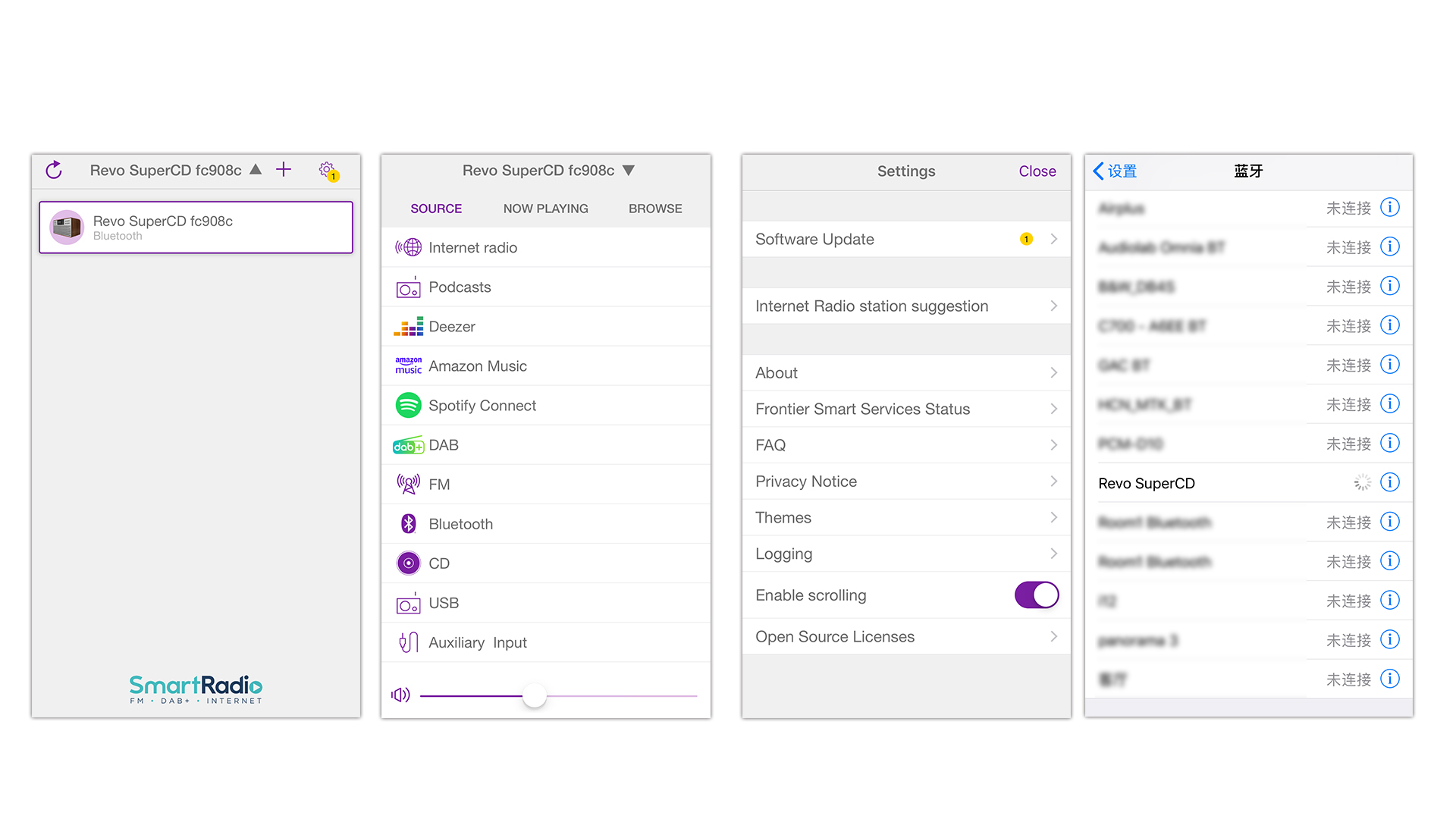Tap the volume speaker icon
1456x819 pixels.
pyautogui.click(x=400, y=695)
